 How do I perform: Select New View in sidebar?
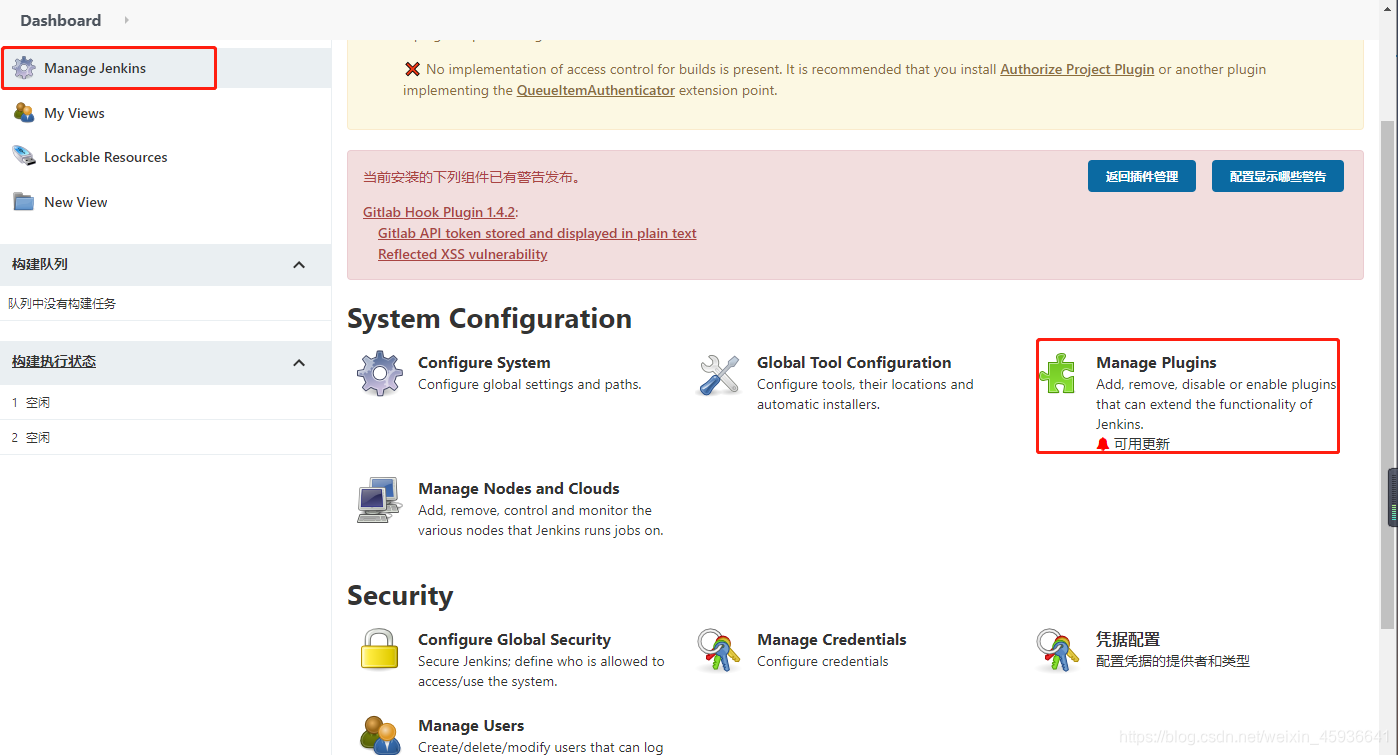pos(76,202)
